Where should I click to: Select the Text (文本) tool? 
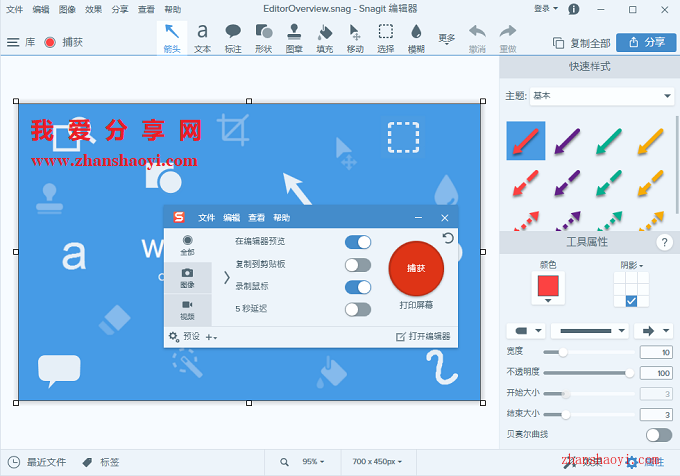(x=203, y=38)
